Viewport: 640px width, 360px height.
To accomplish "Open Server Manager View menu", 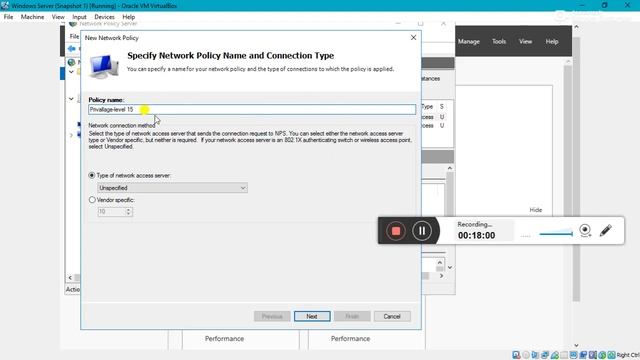I will (525, 41).
